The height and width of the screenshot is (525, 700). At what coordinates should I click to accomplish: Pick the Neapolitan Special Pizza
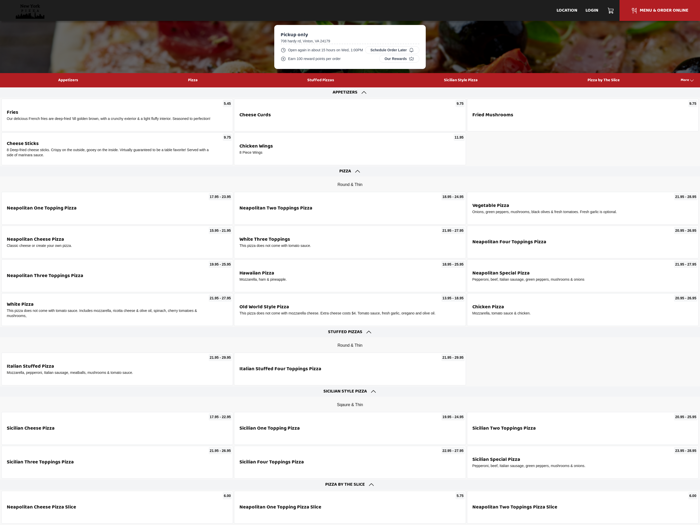(583, 276)
